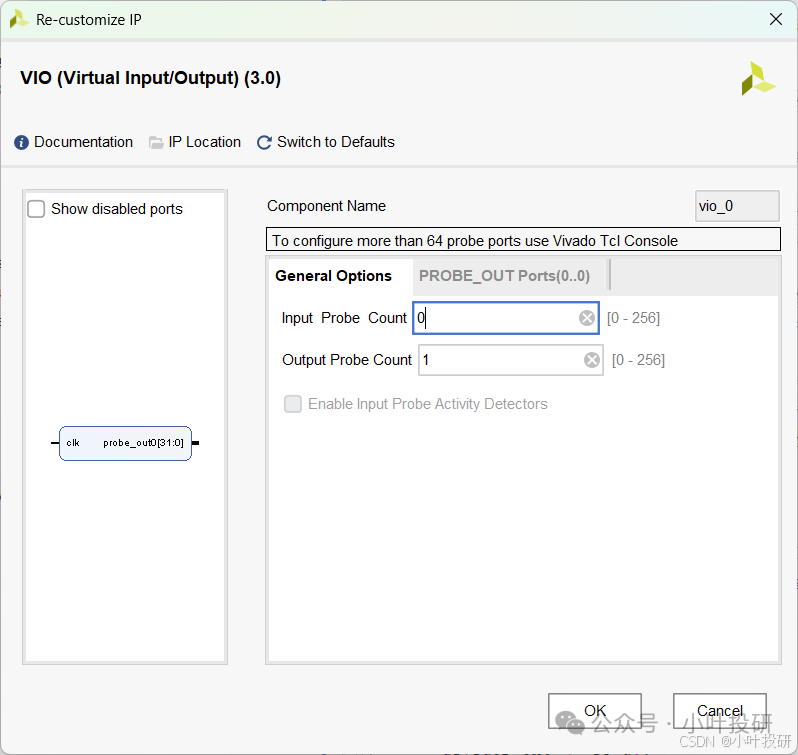Toggle Enable Input Probe Activity Detectors
Viewport: 798px width, 755px height.
click(x=293, y=404)
